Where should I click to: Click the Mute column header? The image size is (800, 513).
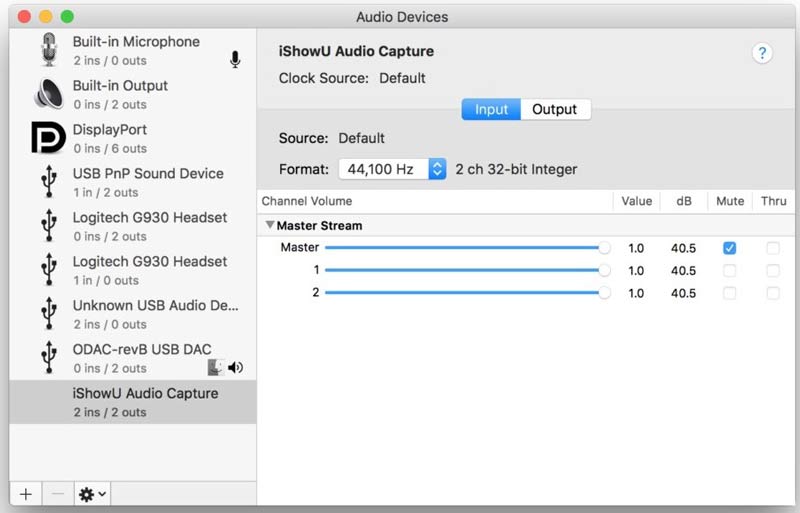pyautogui.click(x=730, y=201)
